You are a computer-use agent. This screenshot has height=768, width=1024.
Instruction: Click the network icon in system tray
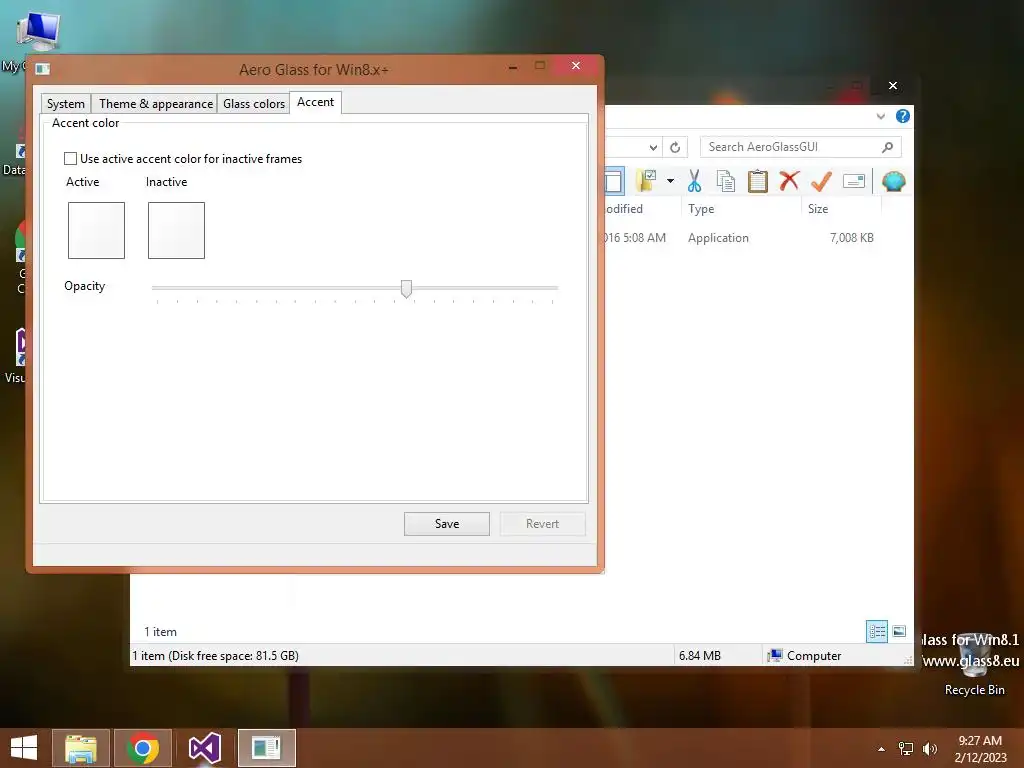click(x=906, y=749)
